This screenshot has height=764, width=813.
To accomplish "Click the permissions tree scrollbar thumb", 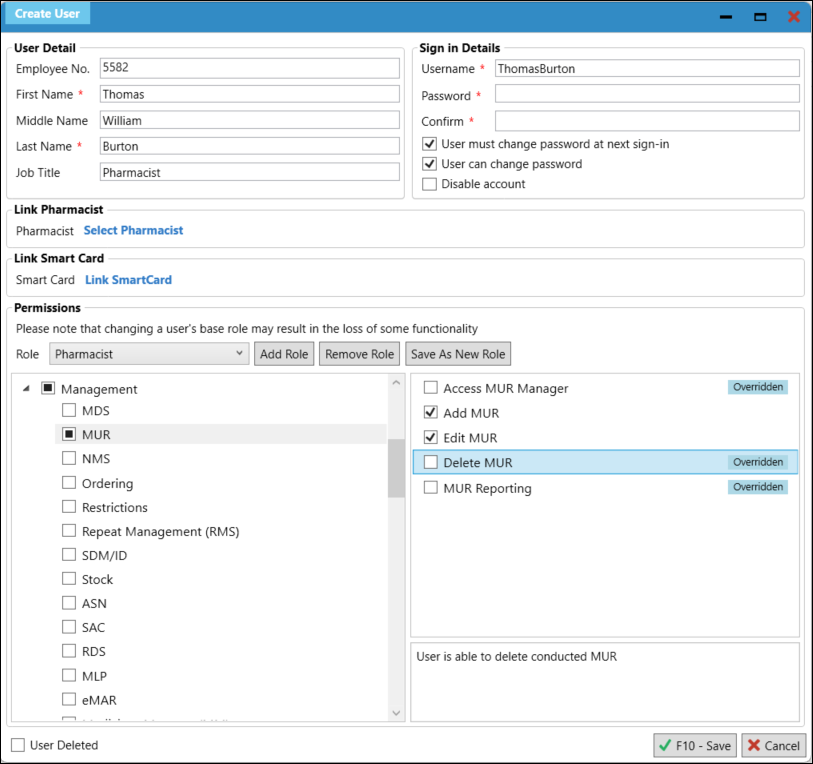I will (x=396, y=468).
